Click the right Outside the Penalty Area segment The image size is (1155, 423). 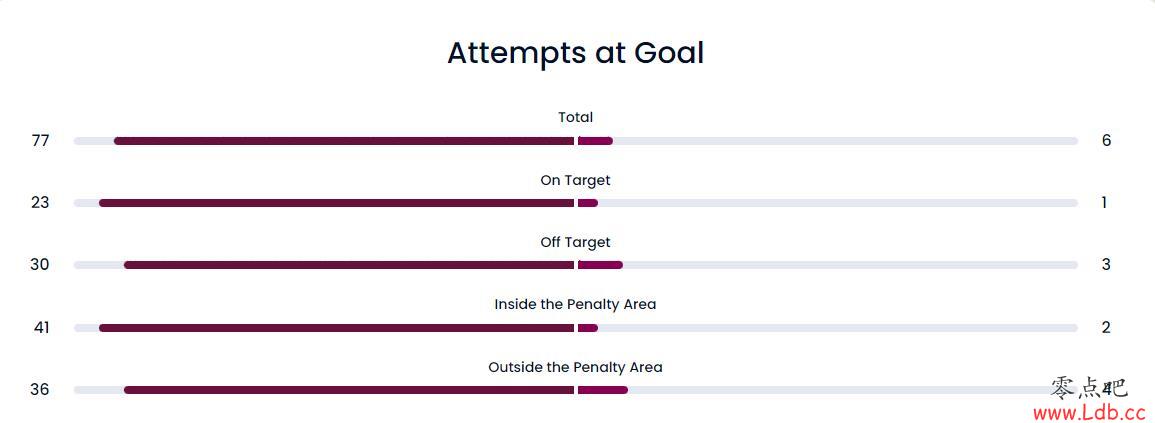coord(603,389)
